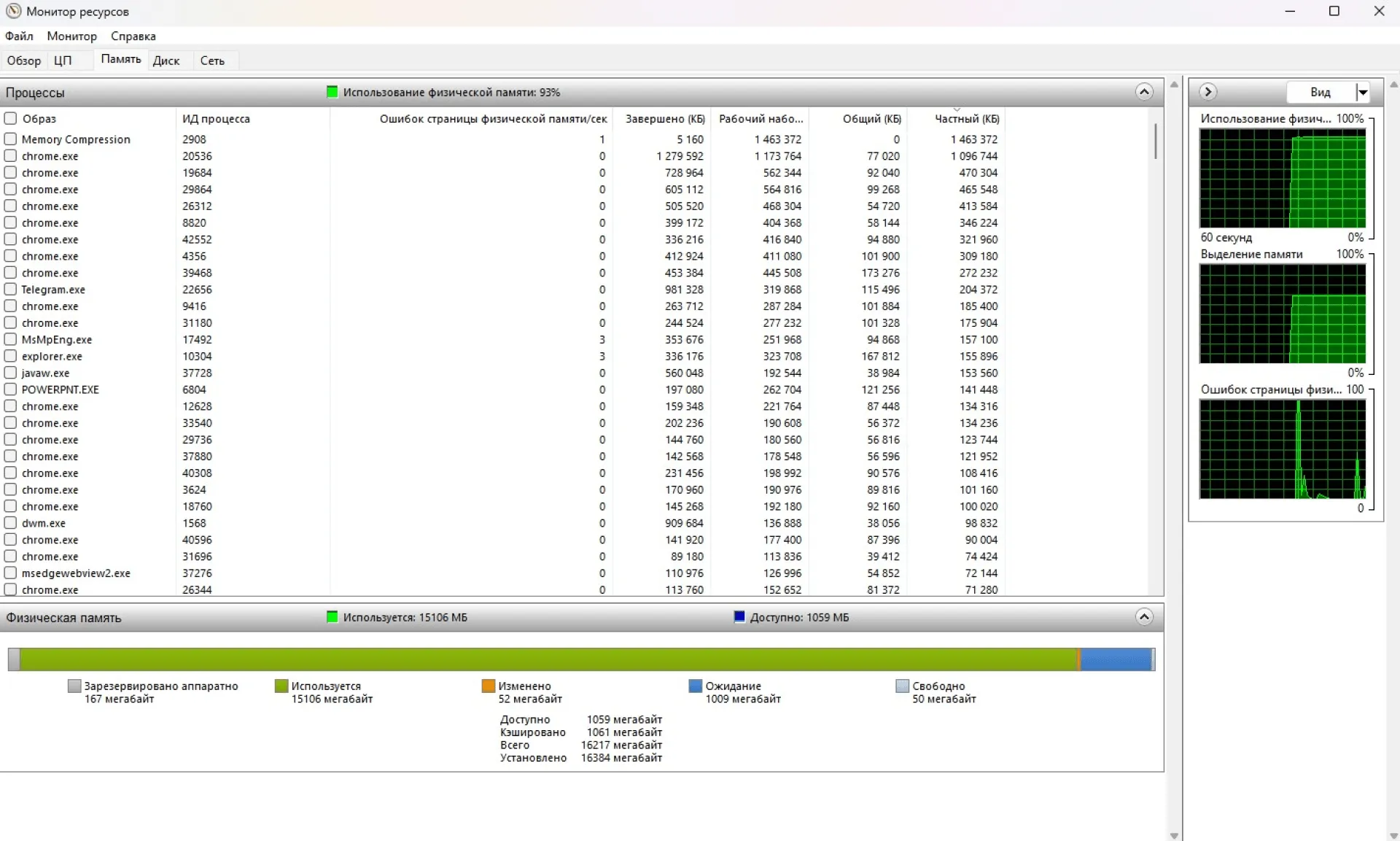Sort by Частный (КБ) column header
The width and height of the screenshot is (1400, 841).
click(966, 119)
